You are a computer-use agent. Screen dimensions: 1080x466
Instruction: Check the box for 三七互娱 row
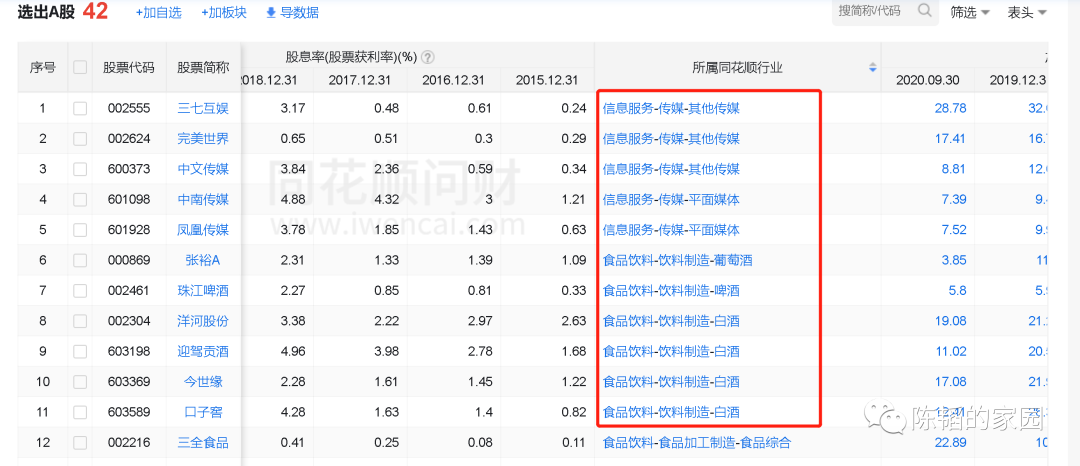(80, 108)
